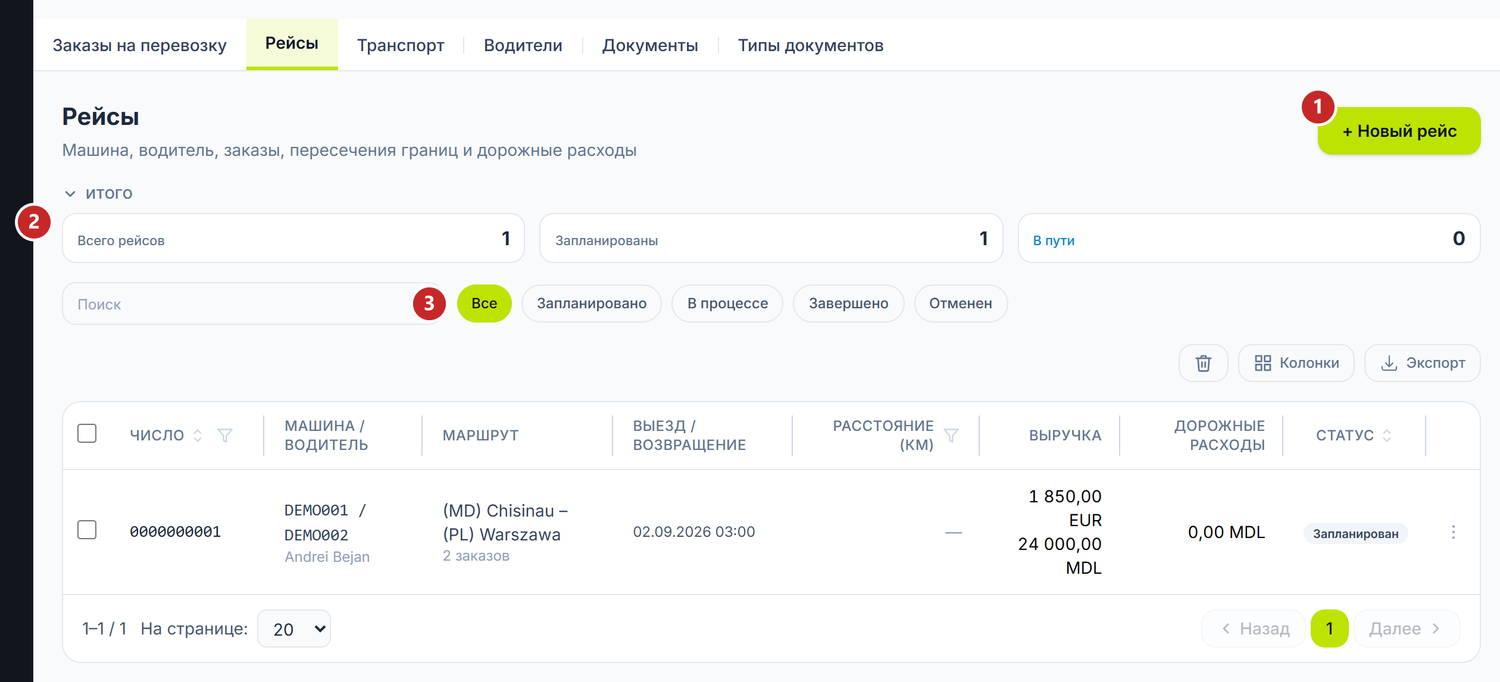Filter trips by Запланировано

pyautogui.click(x=592, y=303)
